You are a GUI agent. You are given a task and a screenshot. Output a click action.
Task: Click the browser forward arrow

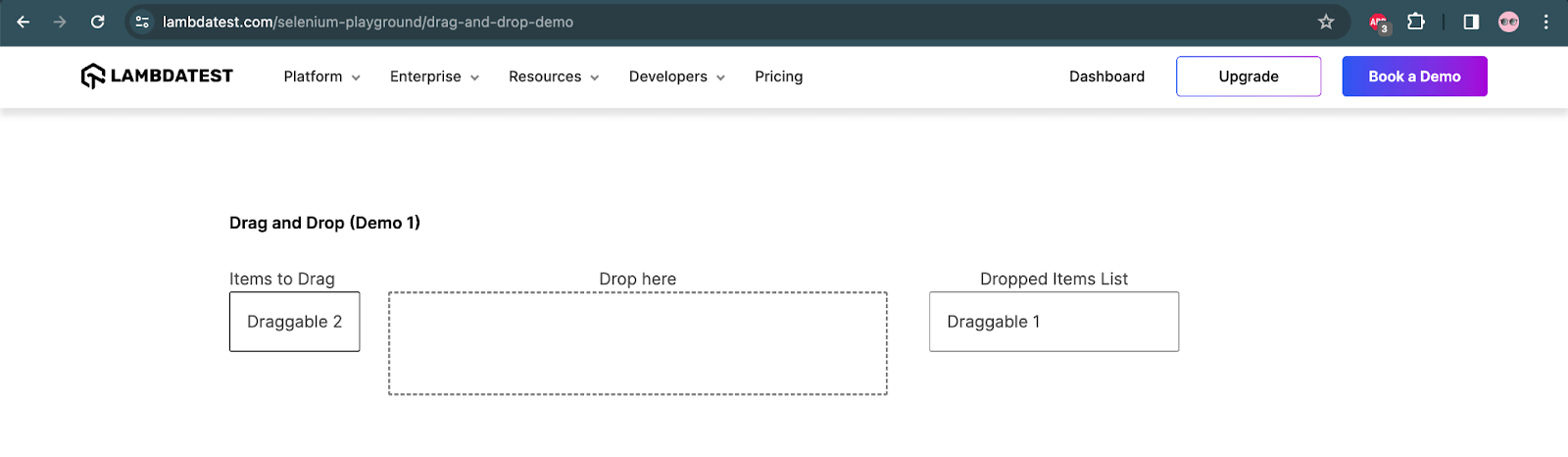(x=60, y=22)
